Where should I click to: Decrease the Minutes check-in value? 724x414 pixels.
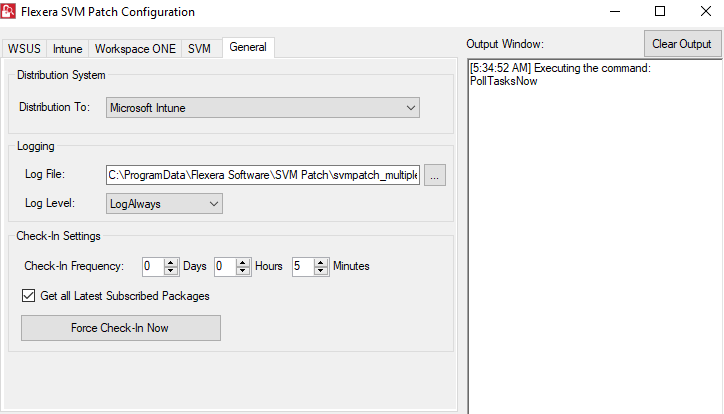[321, 271]
